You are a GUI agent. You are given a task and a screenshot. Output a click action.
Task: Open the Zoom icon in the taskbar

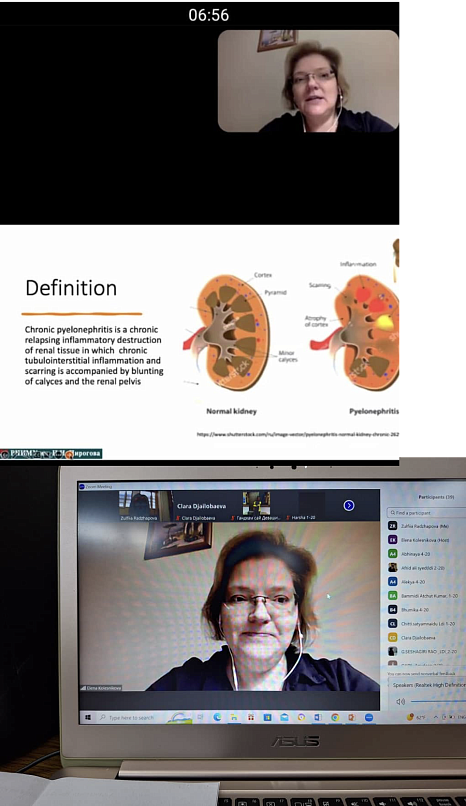coord(369,718)
